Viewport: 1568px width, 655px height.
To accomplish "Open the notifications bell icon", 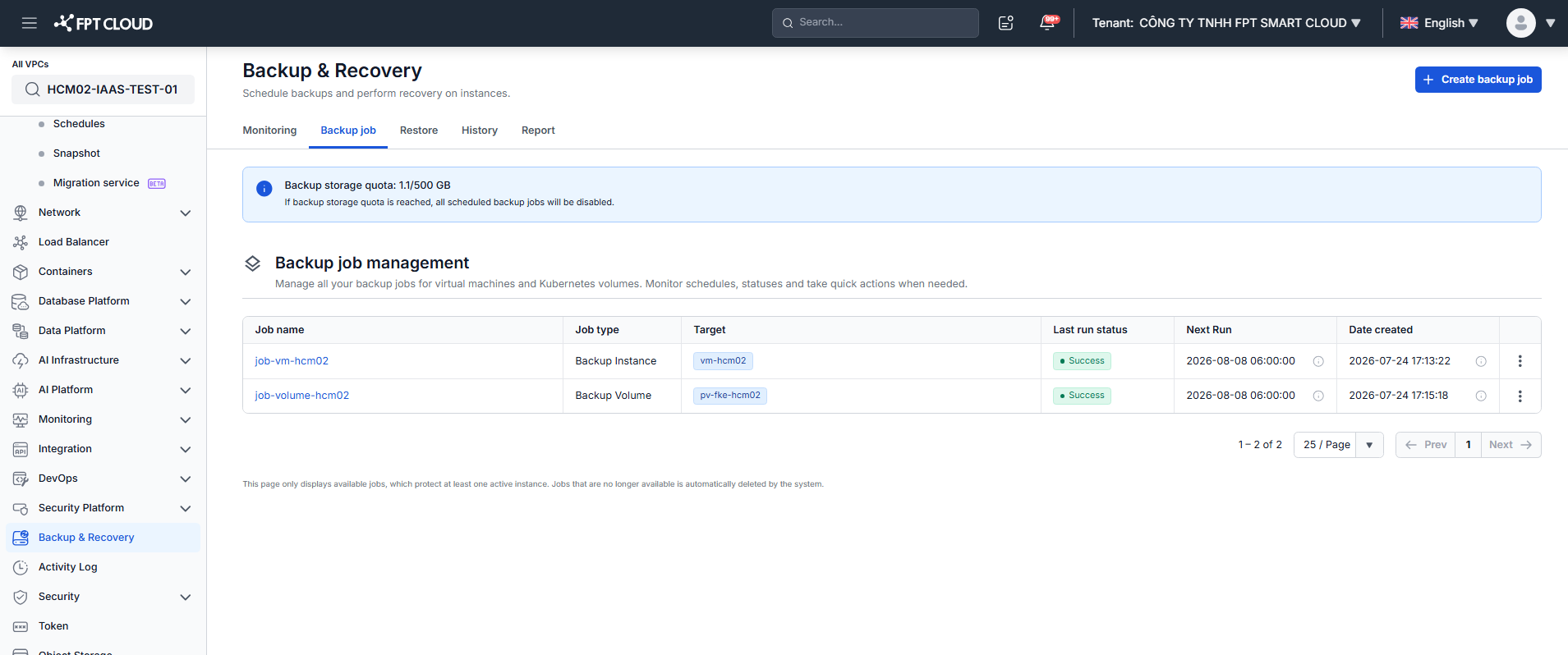I will pyautogui.click(x=1048, y=22).
